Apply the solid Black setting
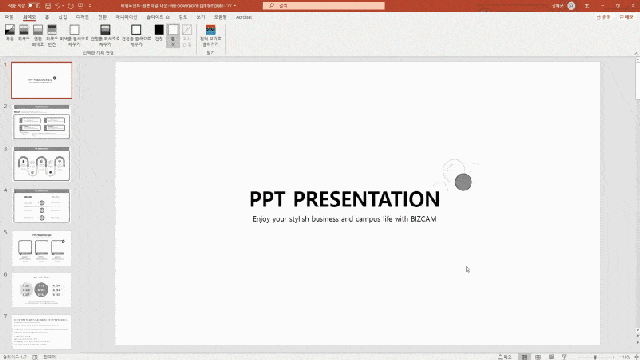 tap(159, 33)
